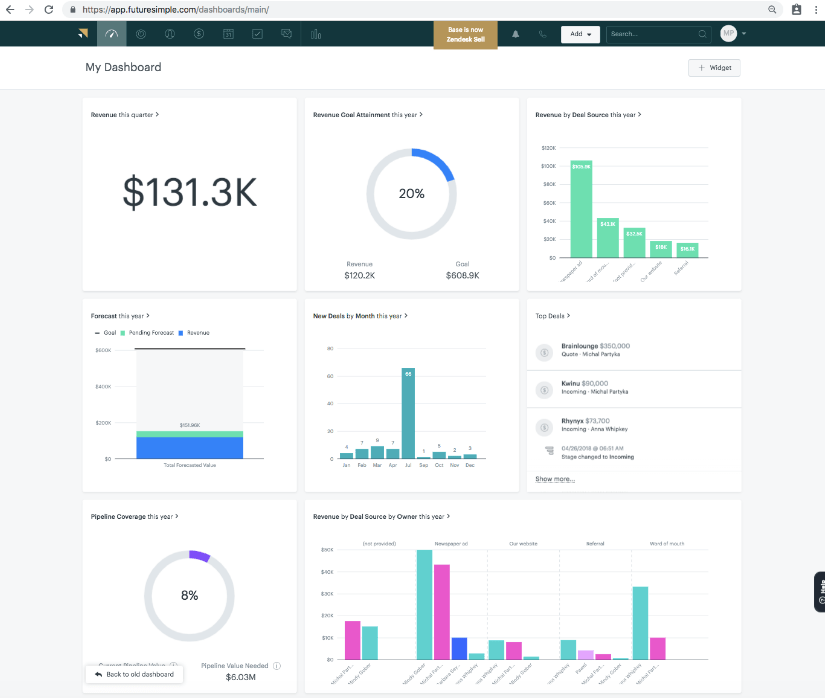Open the Contacts icon

[170, 33]
